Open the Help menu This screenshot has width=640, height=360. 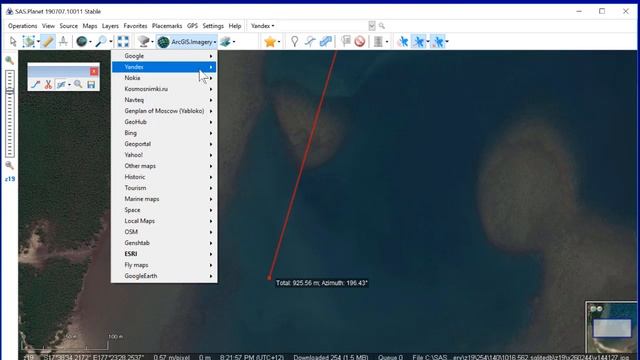pos(235,26)
